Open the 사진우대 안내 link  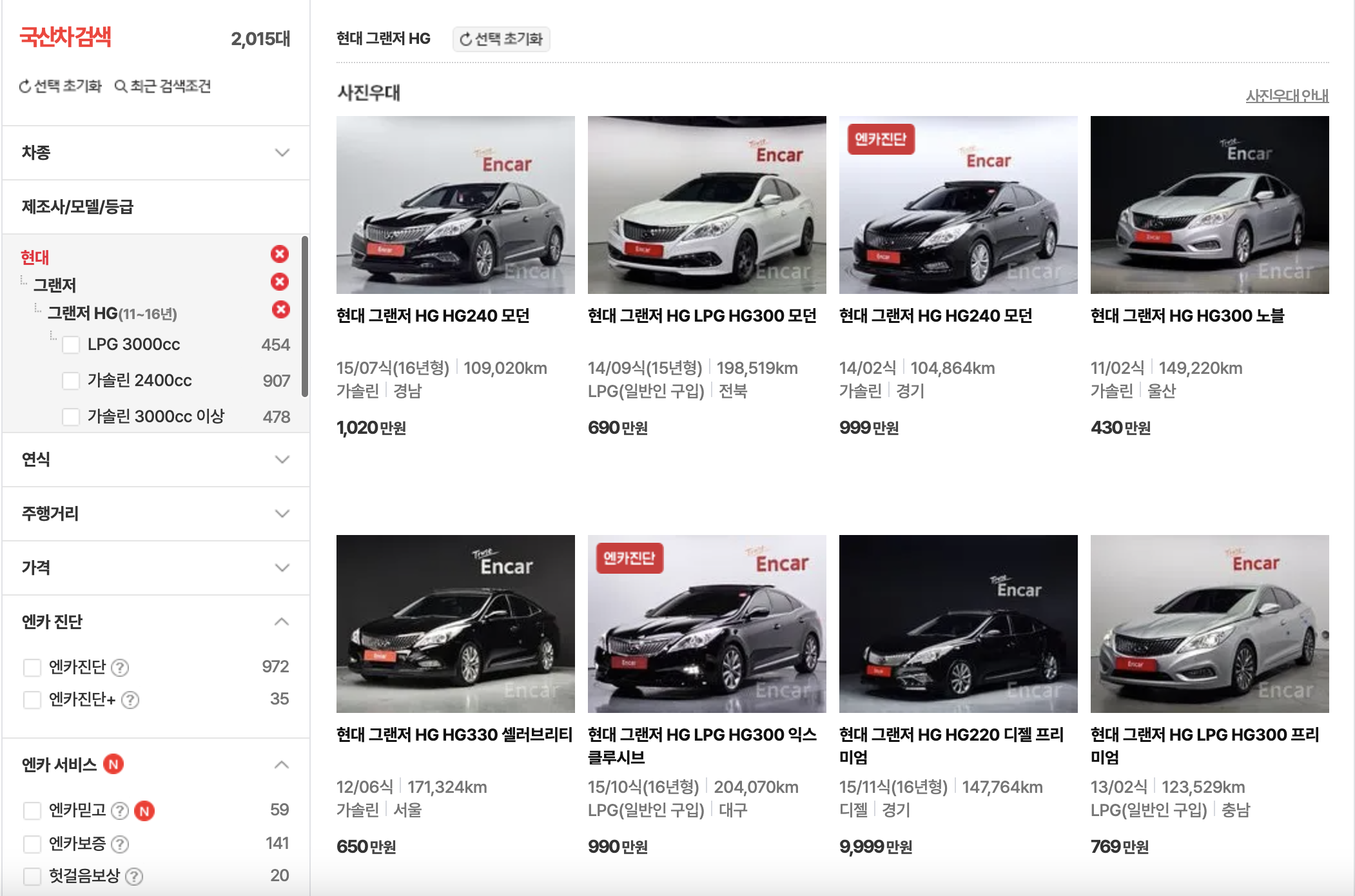point(1287,95)
